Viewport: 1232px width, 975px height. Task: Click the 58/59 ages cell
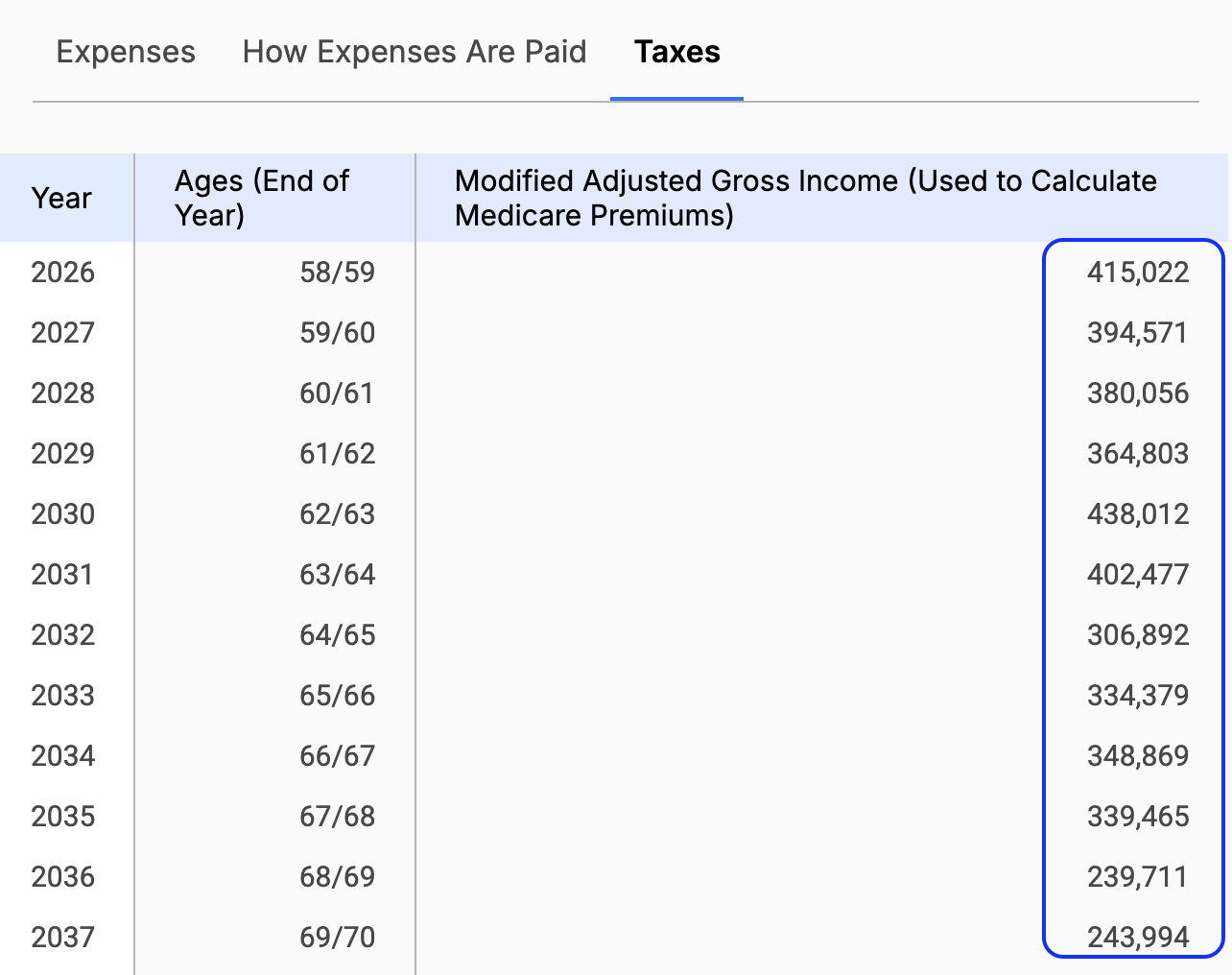pyautogui.click(x=337, y=273)
